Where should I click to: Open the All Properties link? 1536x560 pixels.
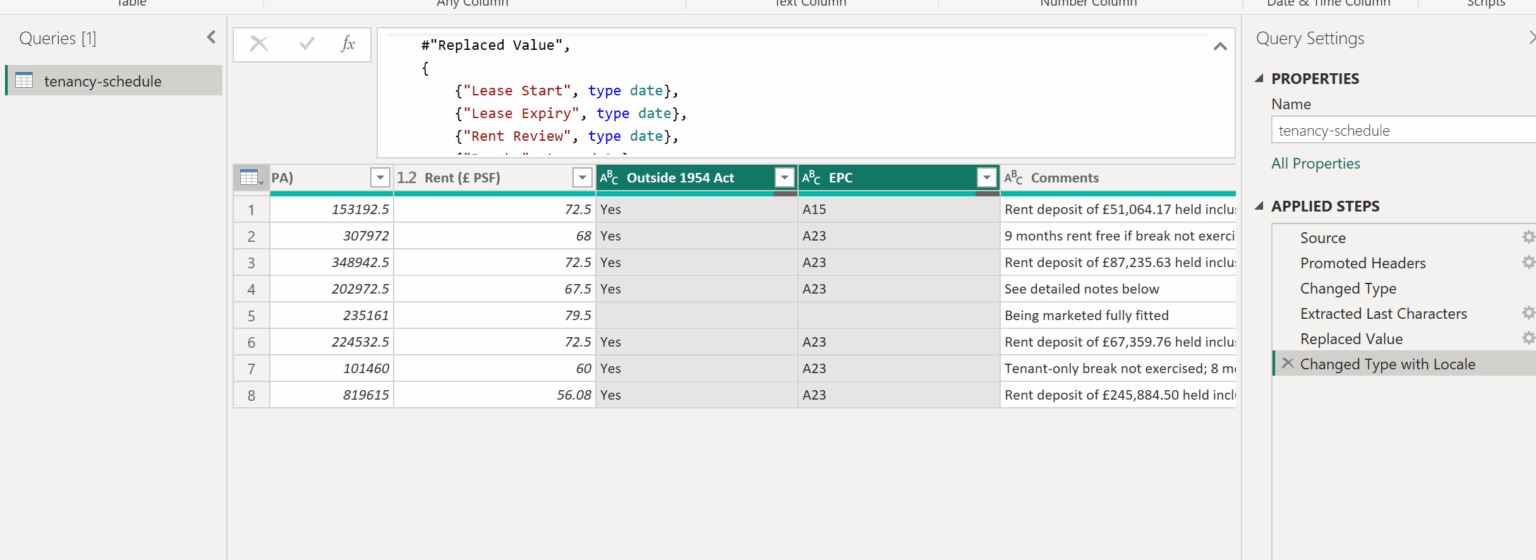[1315, 163]
